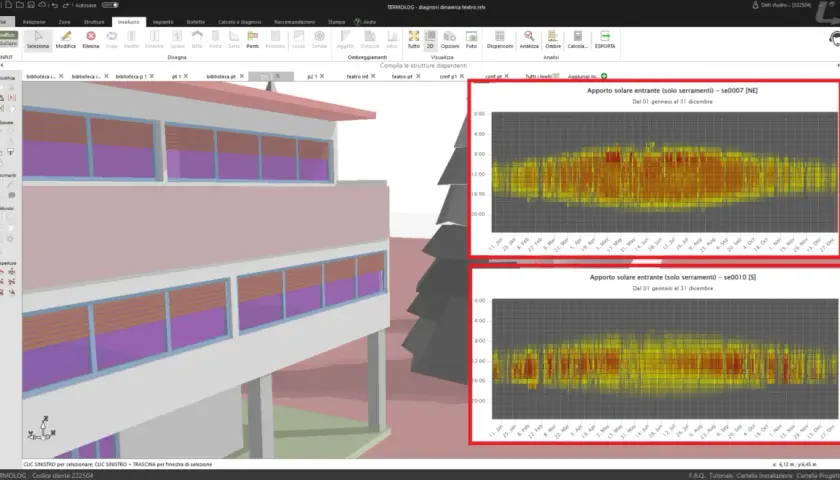Run the Analizza magnifier tool

(x=529, y=40)
